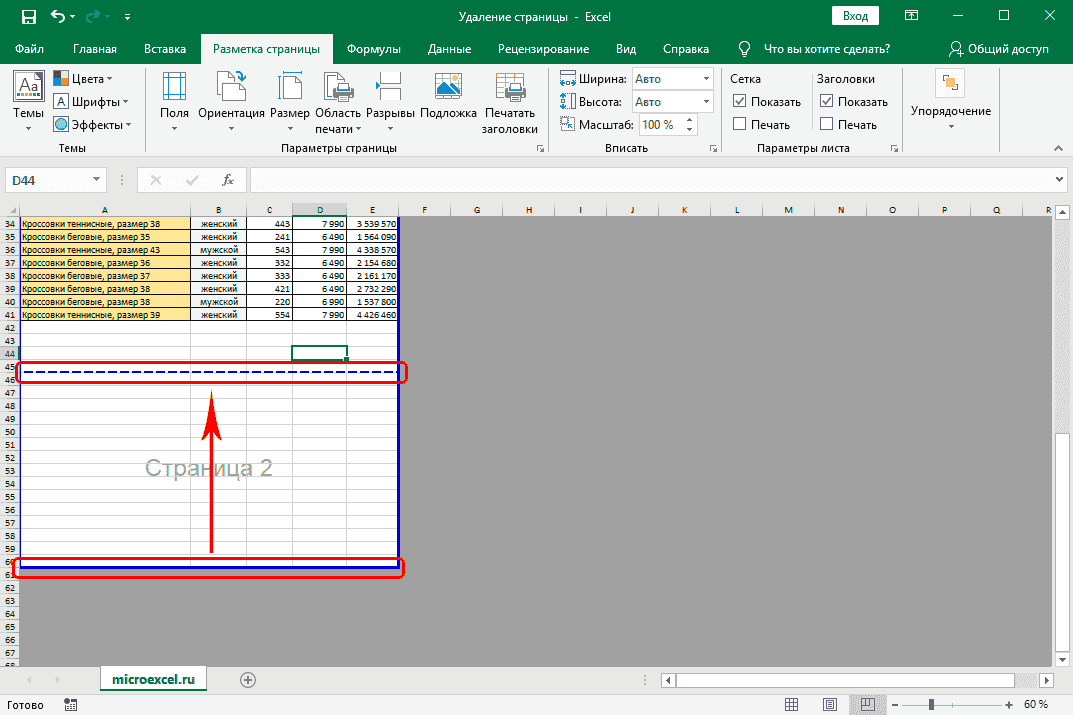Click the Вход sign-in button

pyautogui.click(x=855, y=16)
